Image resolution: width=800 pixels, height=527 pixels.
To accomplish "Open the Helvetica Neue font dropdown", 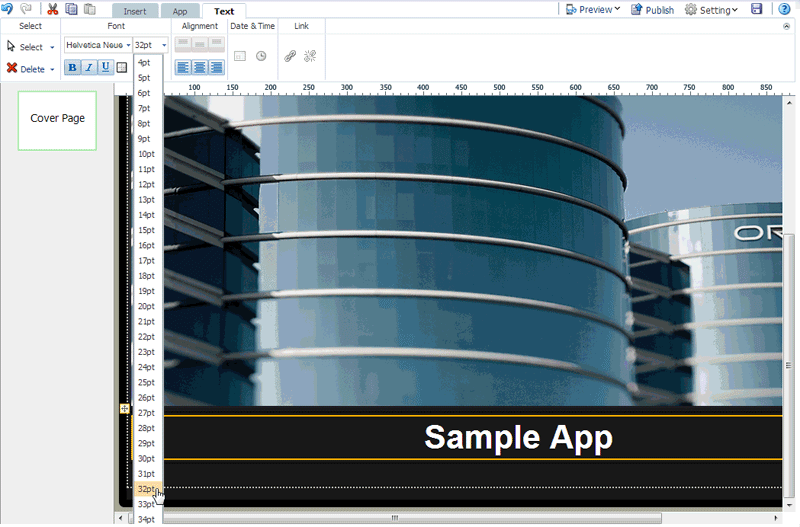I will [x=98, y=45].
